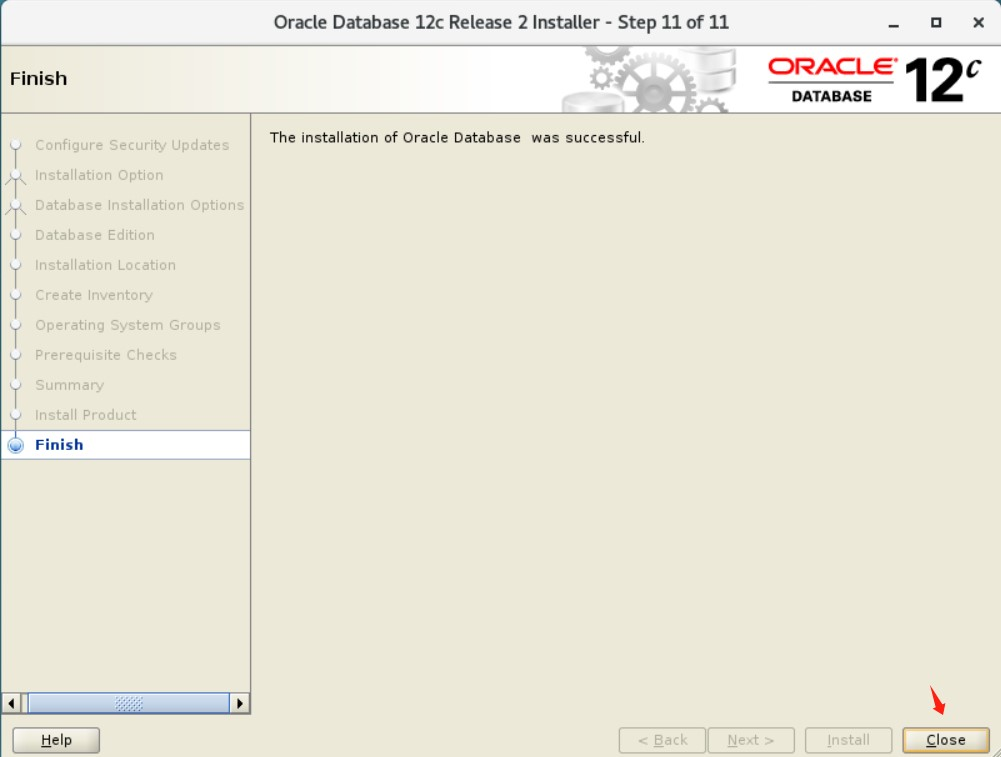The height and width of the screenshot is (757, 1001).
Task: Click the disabled Next button
Action: (751, 740)
